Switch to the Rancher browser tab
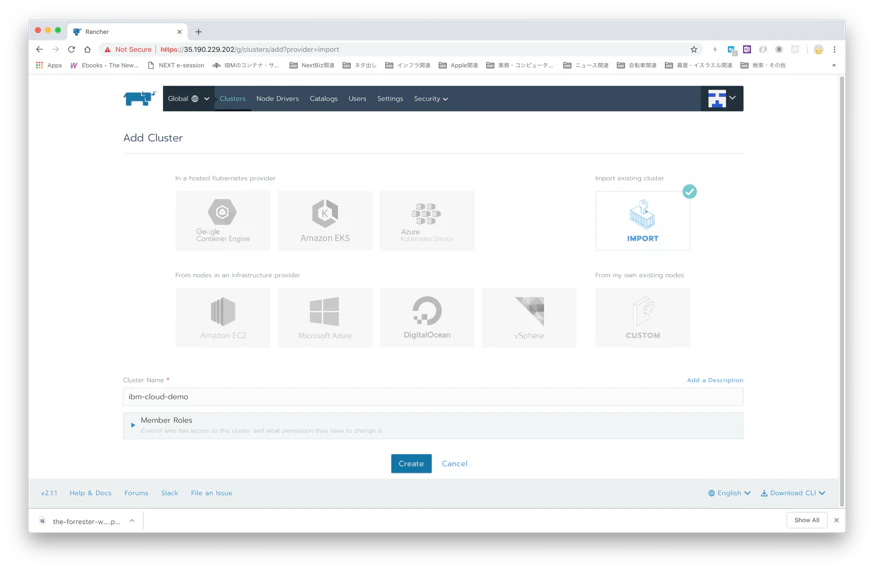The width and height of the screenshot is (874, 570). tap(127, 32)
